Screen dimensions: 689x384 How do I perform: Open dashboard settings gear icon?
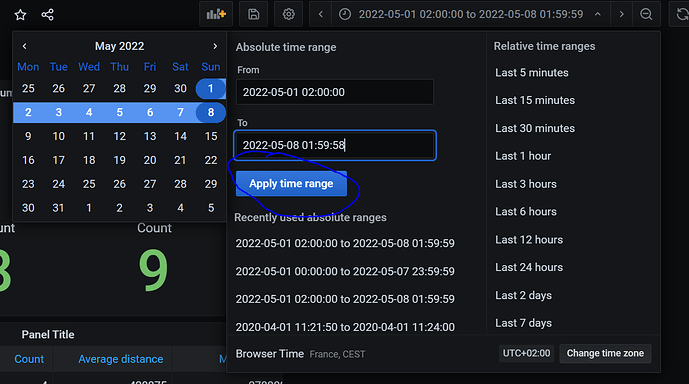pos(289,14)
